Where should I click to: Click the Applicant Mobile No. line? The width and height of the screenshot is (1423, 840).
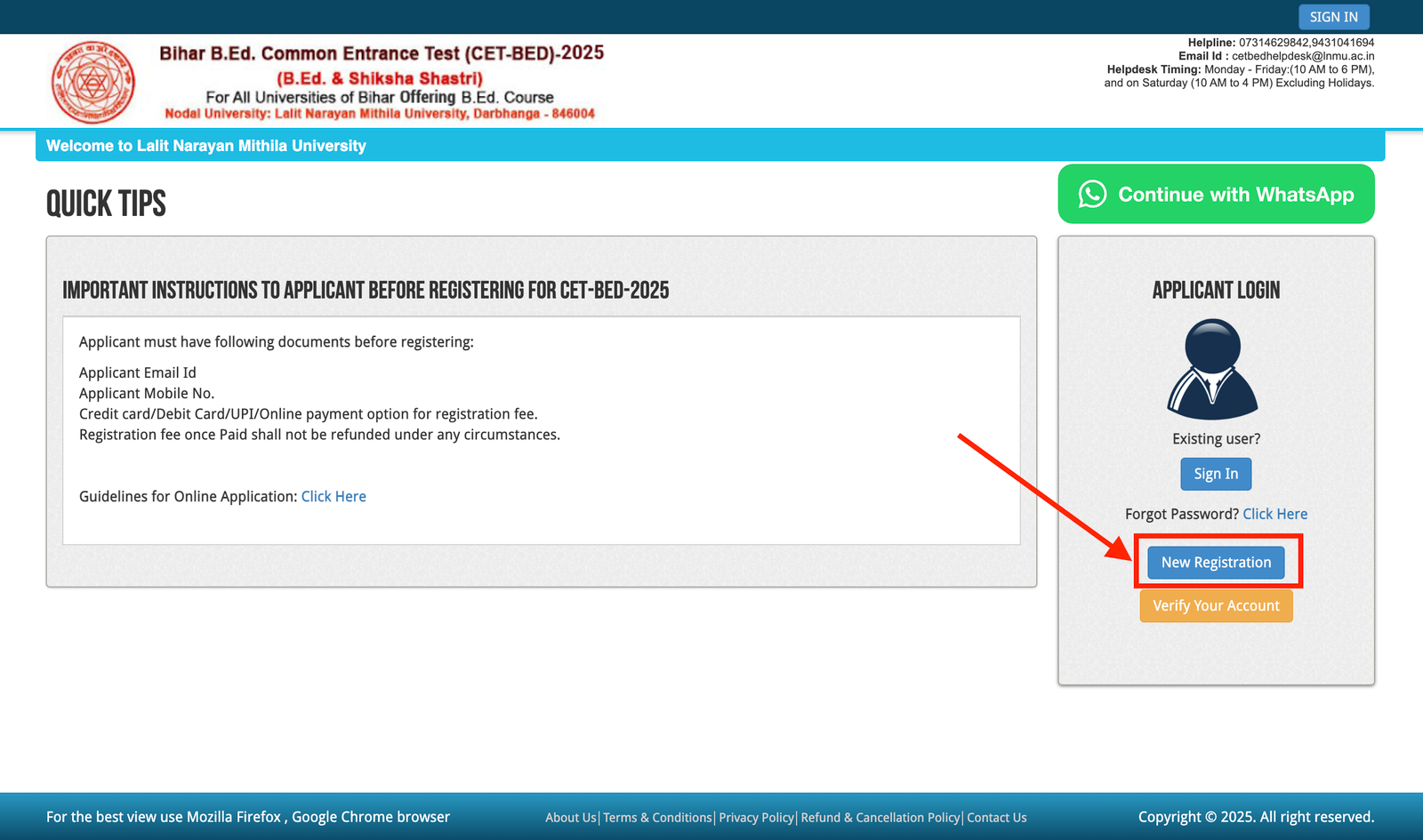click(x=147, y=394)
